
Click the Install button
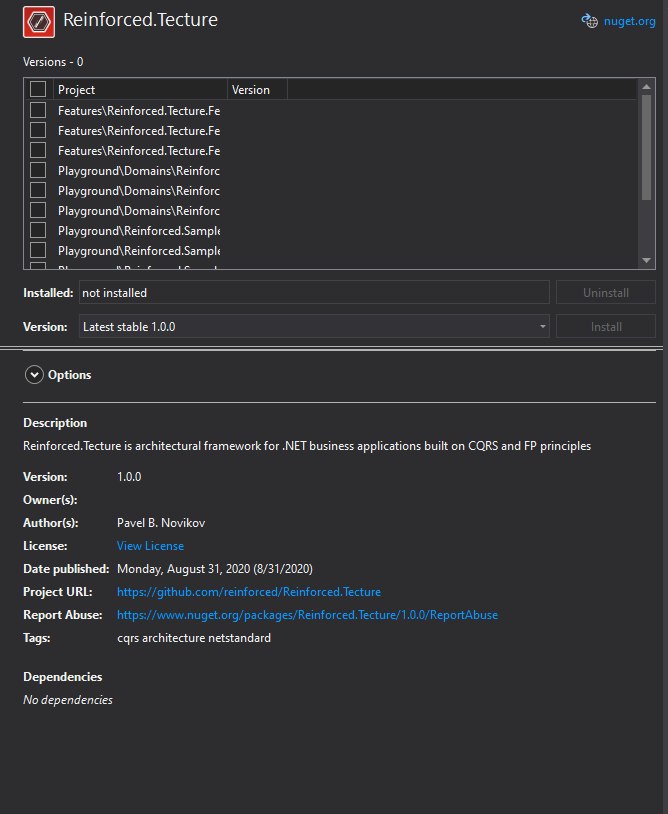(606, 327)
